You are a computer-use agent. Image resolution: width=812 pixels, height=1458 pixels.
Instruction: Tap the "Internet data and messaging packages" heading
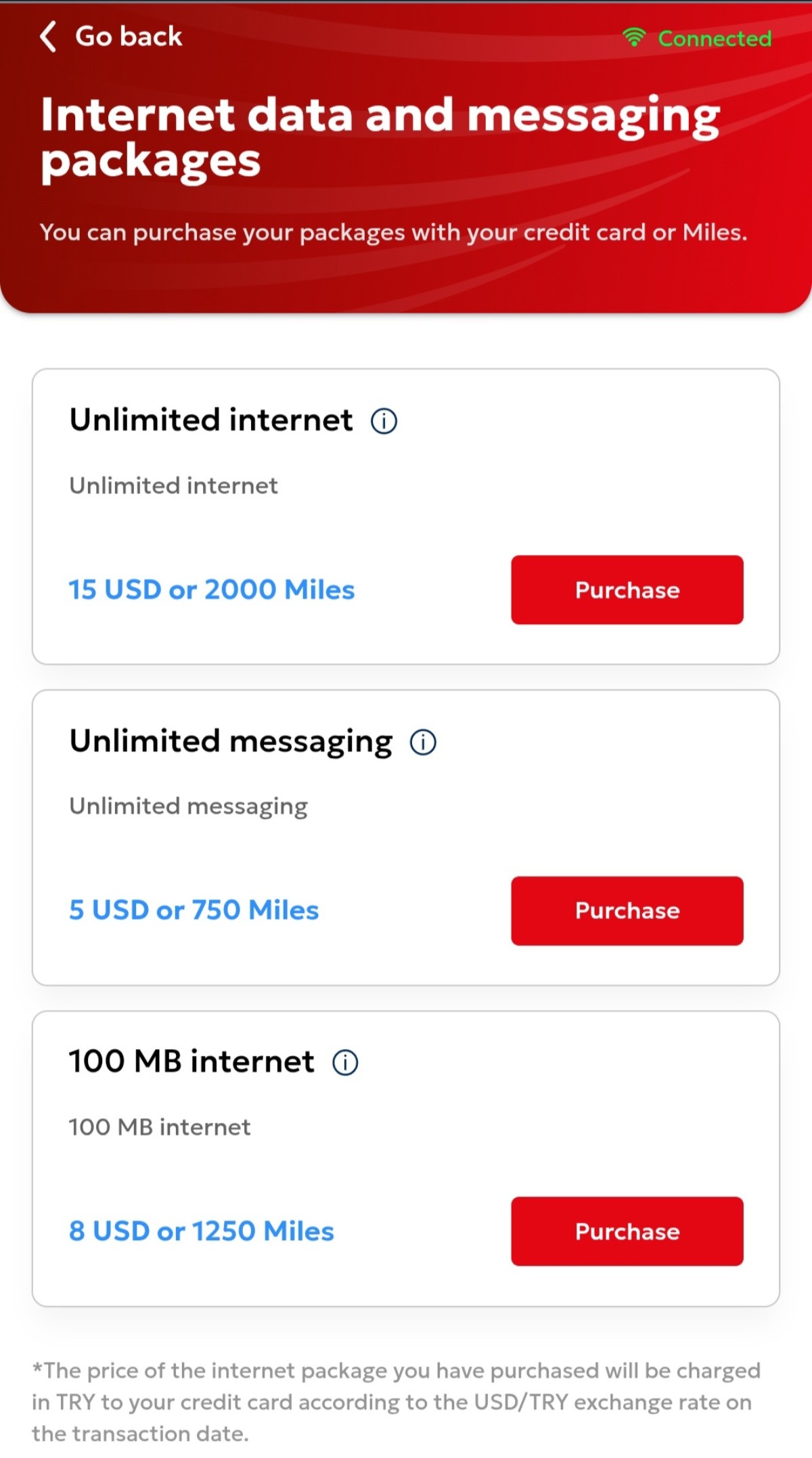point(379,137)
